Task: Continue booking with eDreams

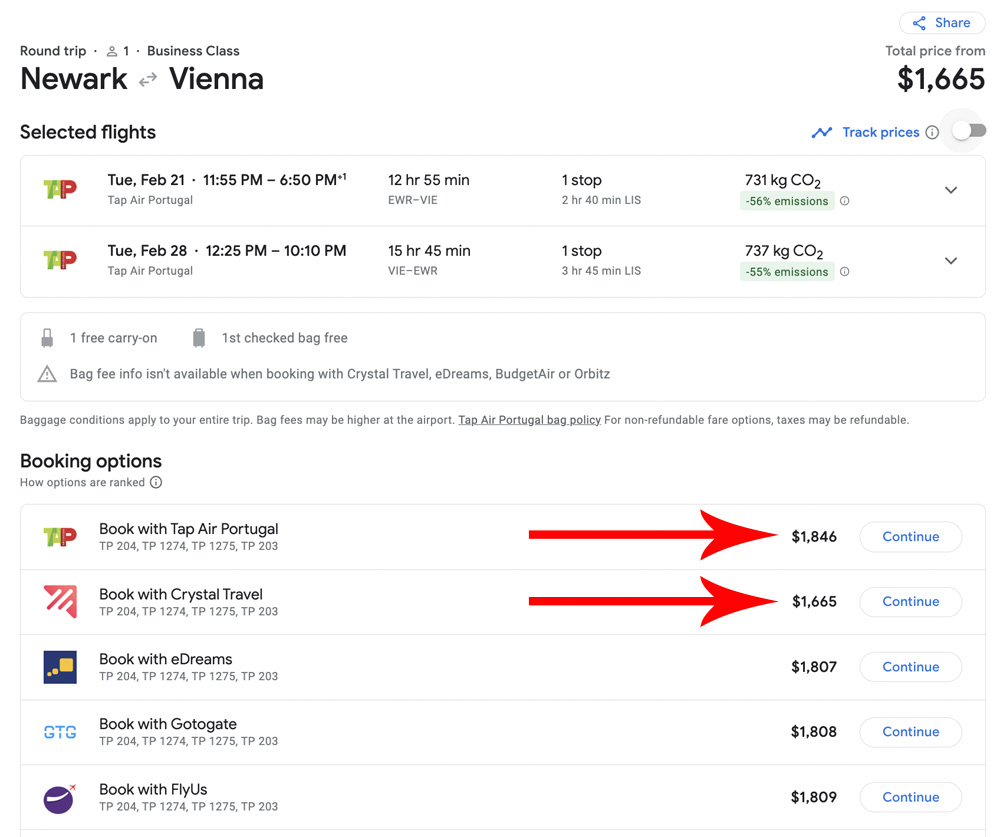Action: coord(911,667)
